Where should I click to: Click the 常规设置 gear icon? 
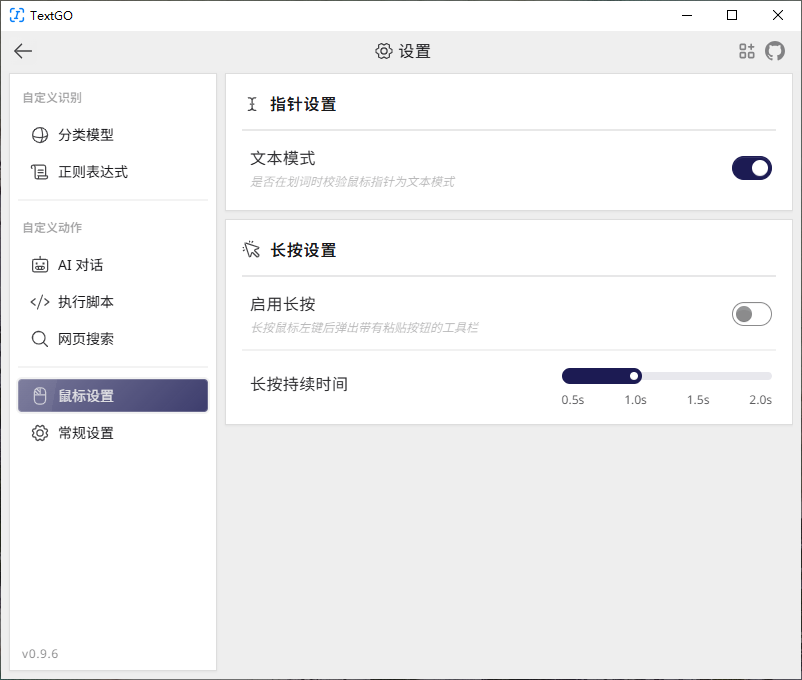tap(40, 433)
